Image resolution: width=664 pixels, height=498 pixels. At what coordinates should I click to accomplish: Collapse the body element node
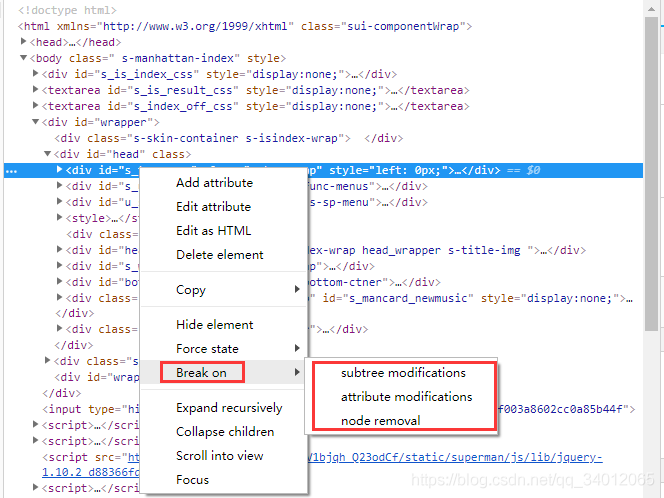click(x=24, y=58)
